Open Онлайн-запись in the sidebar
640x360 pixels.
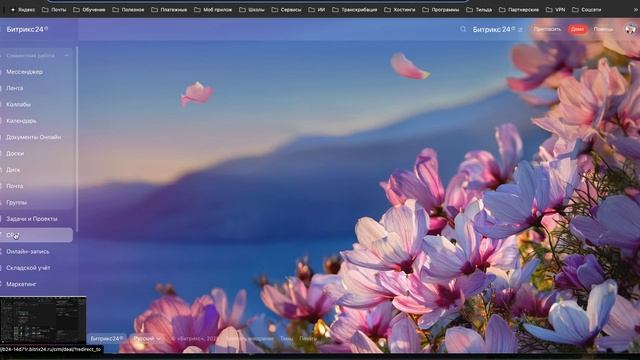[28, 251]
